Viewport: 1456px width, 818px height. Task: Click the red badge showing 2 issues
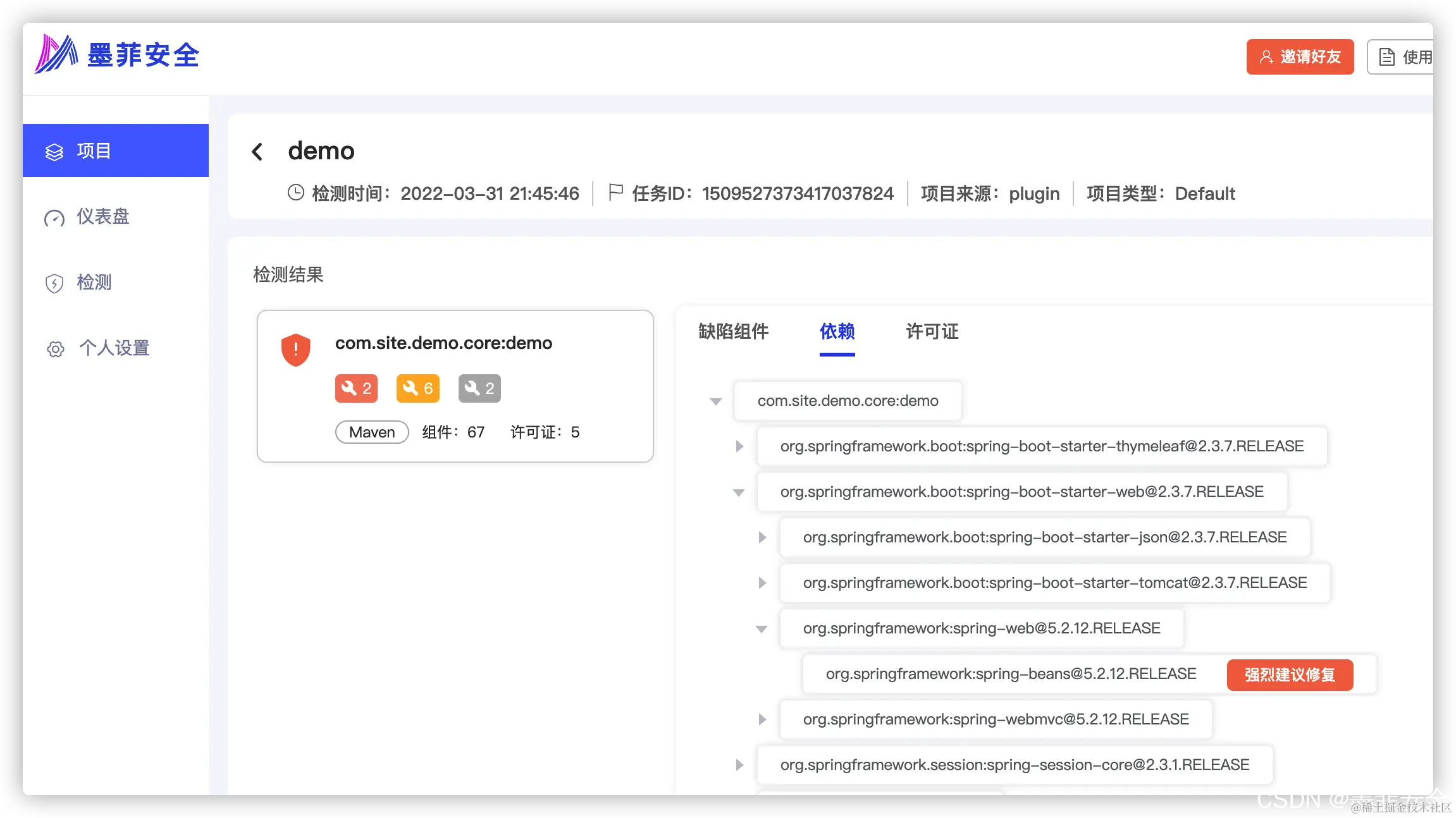pyautogui.click(x=356, y=388)
